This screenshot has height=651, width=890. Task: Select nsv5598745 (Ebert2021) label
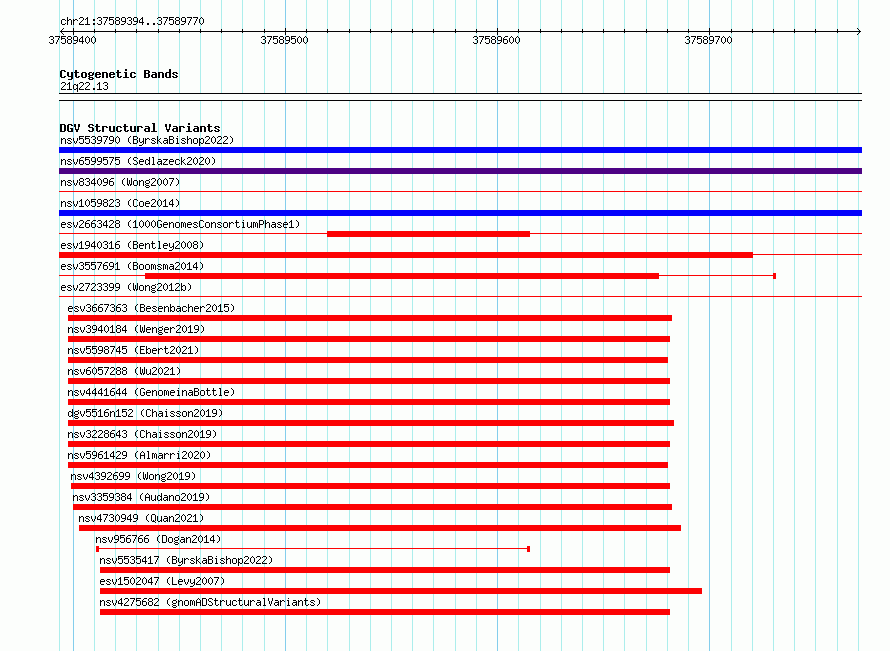[x=133, y=350]
